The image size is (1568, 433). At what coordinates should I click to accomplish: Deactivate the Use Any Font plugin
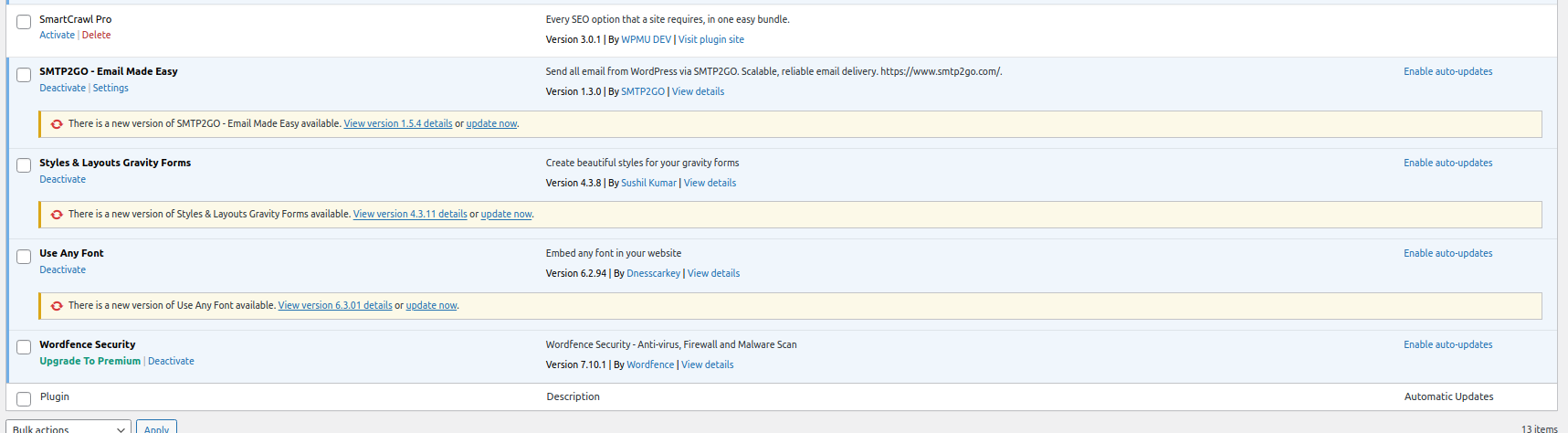[x=62, y=270]
